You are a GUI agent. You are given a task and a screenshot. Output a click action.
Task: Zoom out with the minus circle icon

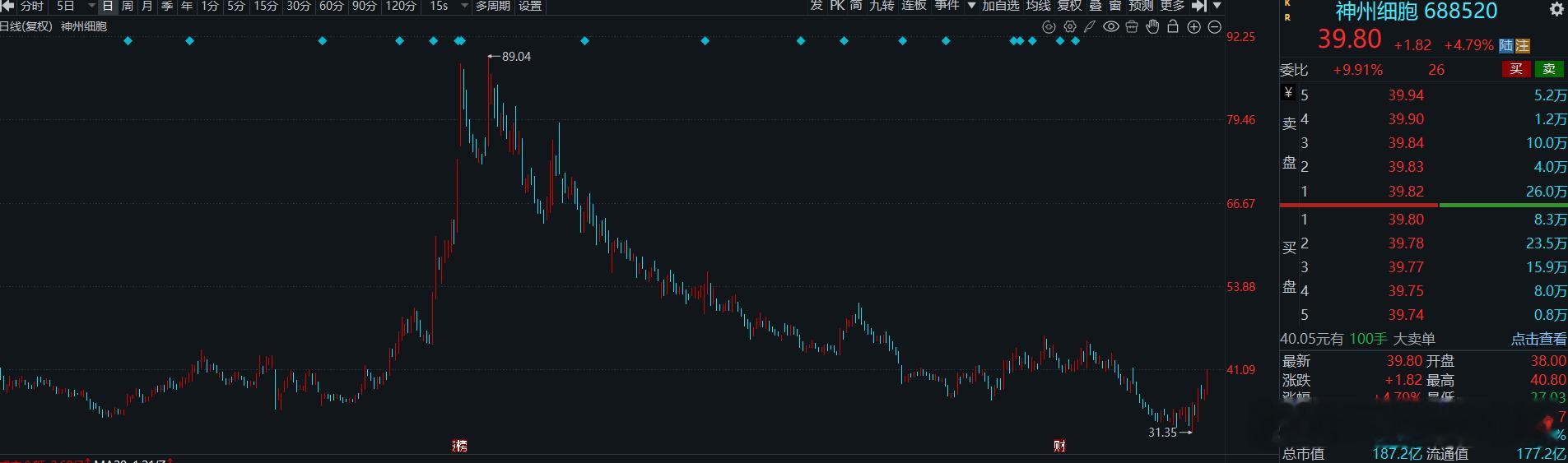[1215, 27]
